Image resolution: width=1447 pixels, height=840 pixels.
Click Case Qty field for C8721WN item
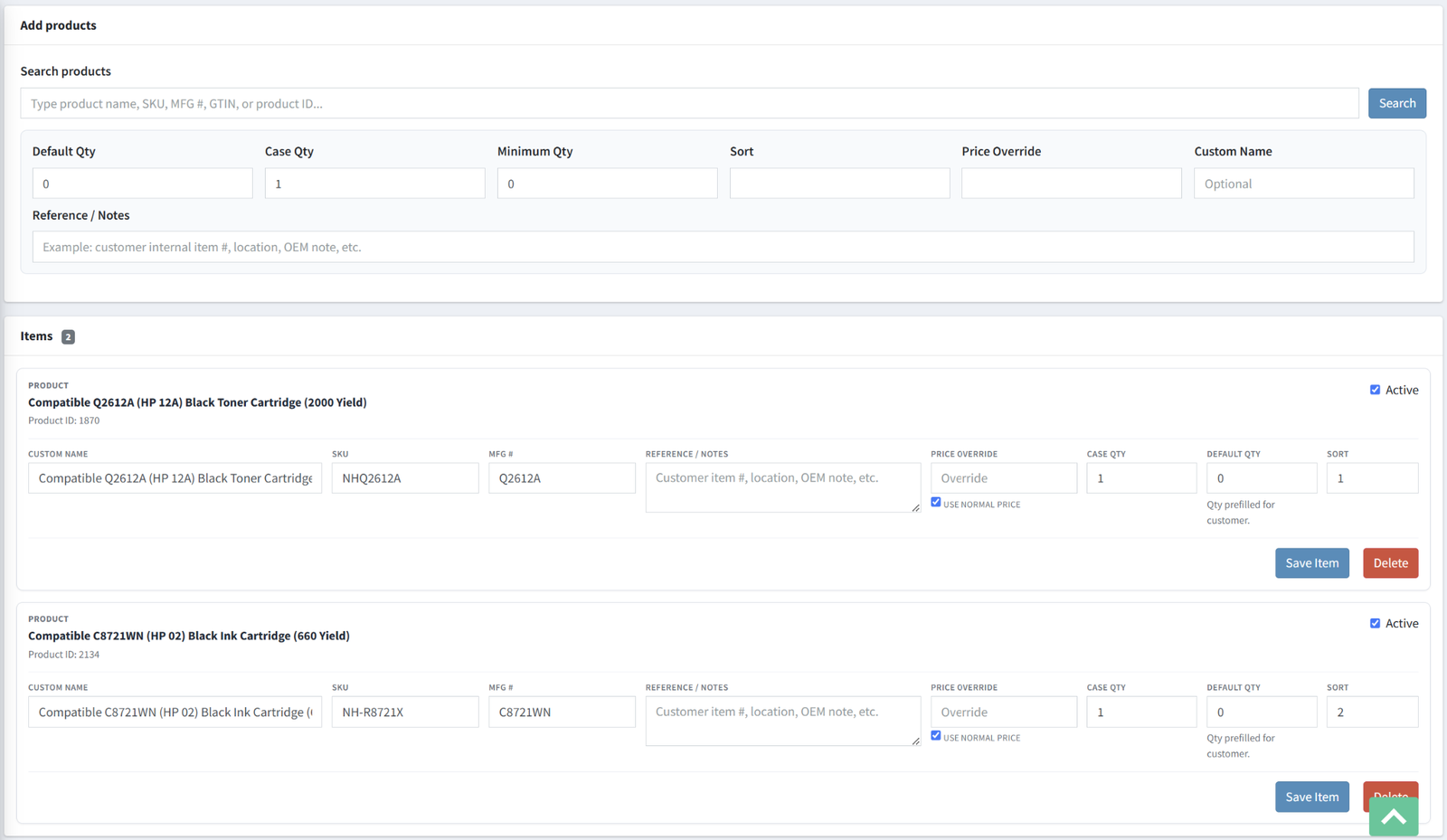[1141, 712]
